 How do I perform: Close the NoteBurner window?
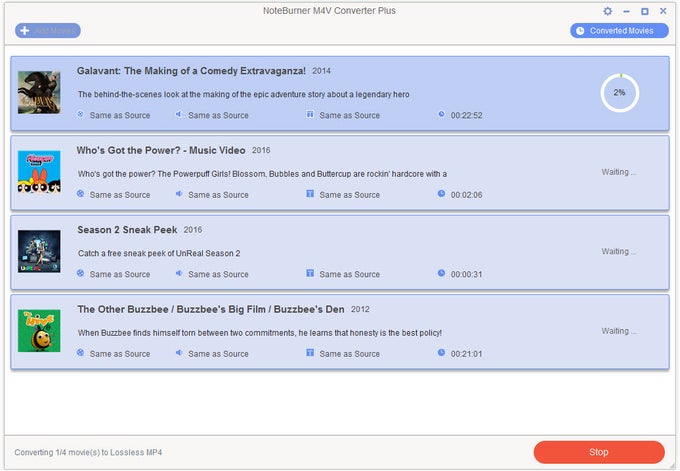tap(663, 11)
